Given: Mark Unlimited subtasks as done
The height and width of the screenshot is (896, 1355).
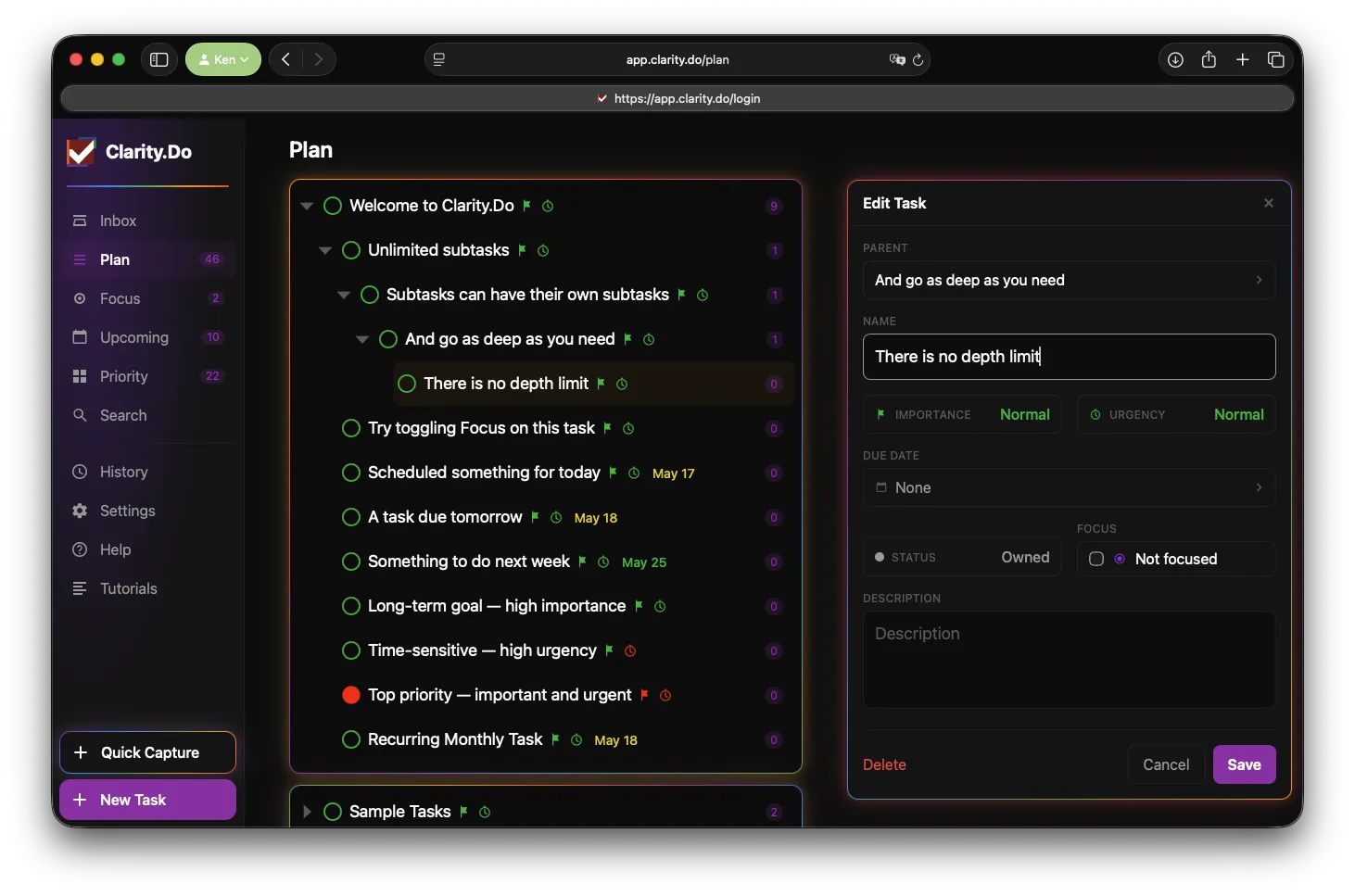Looking at the screenshot, I should (x=351, y=250).
